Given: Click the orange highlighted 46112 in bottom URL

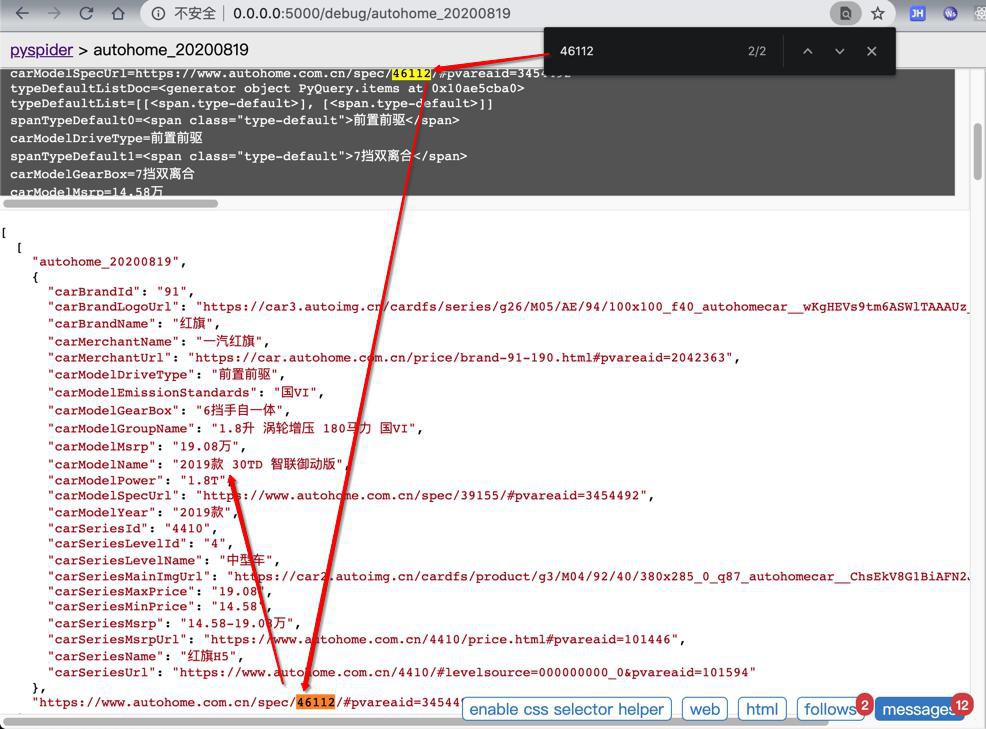Looking at the screenshot, I should tap(316, 702).
